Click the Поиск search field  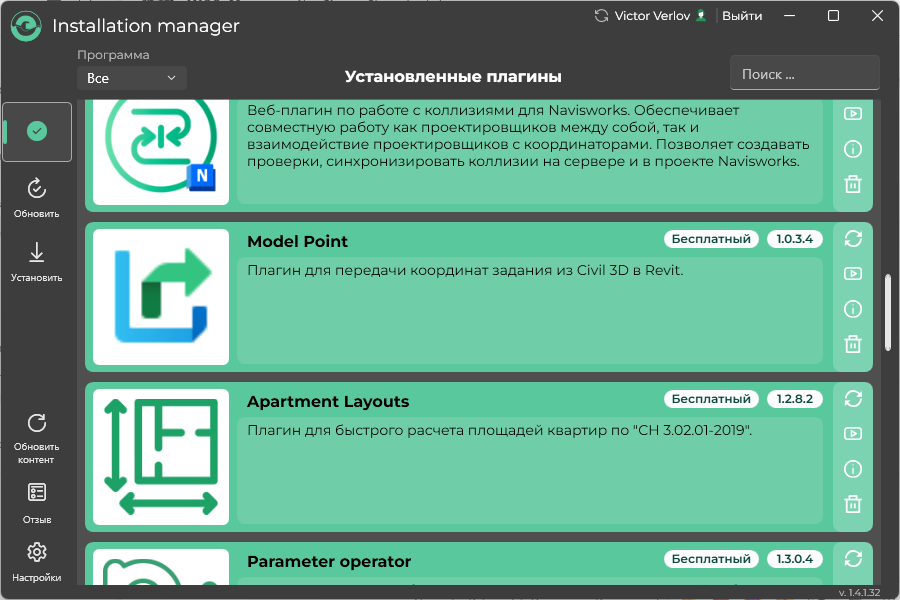coord(805,73)
